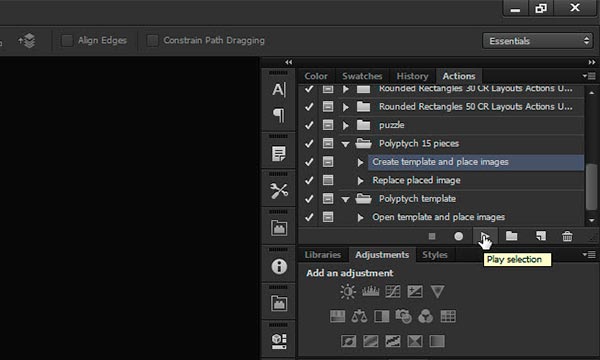Open the Notes panel icon
The height and width of the screenshot is (360, 600).
click(279, 154)
